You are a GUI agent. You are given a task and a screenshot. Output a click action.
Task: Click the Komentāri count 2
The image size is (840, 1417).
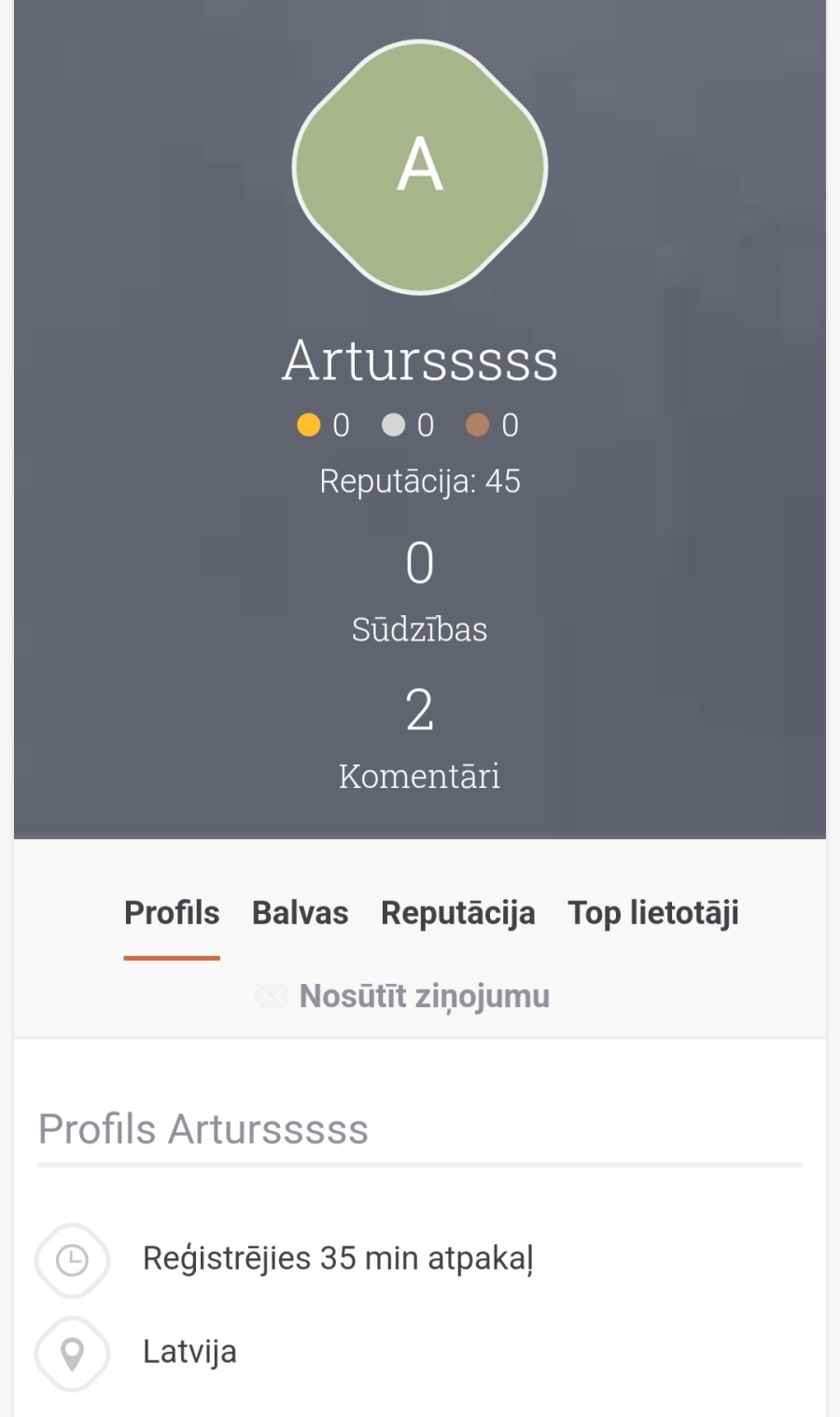tap(420, 709)
